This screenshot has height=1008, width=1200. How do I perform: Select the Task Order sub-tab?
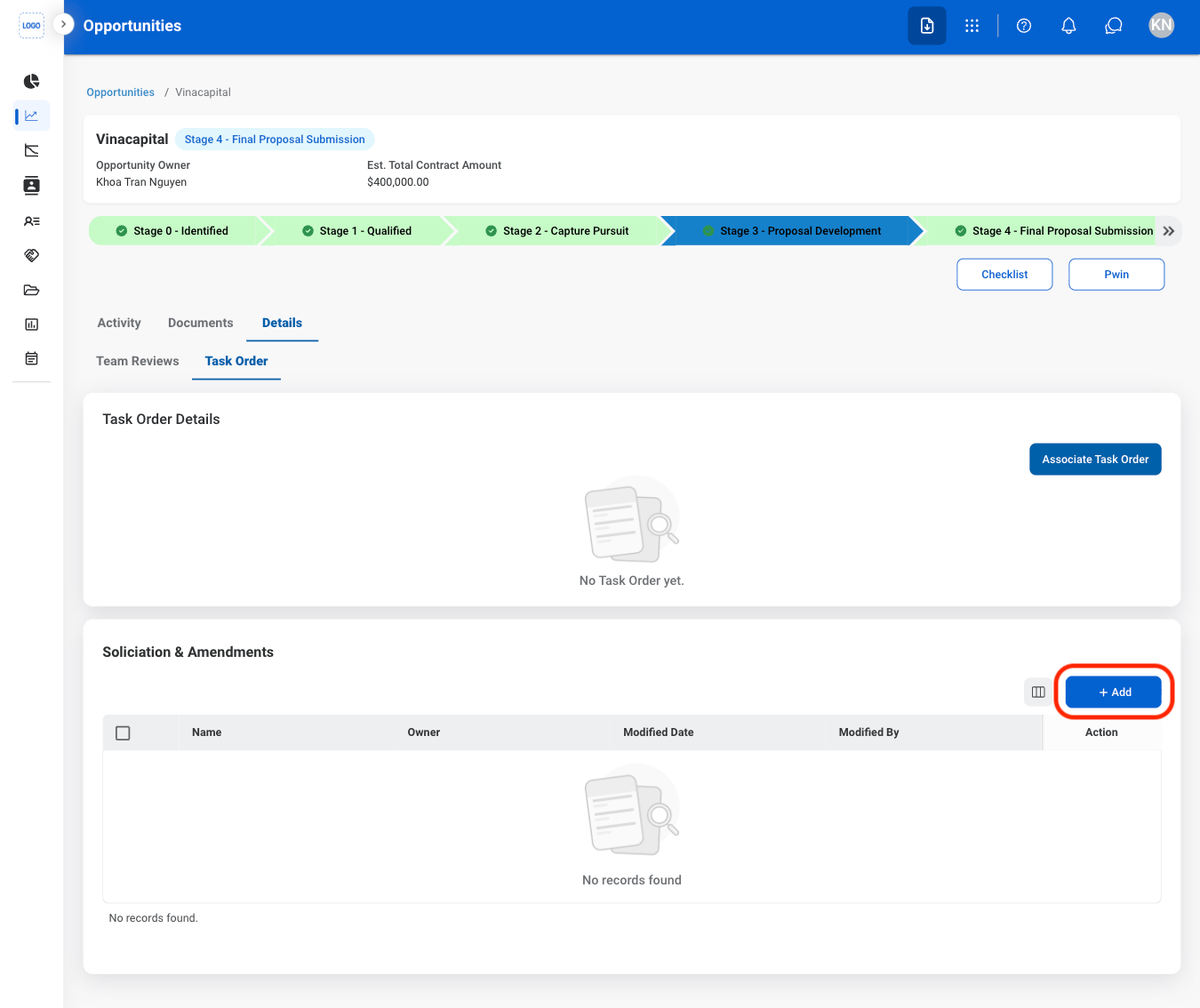point(236,362)
